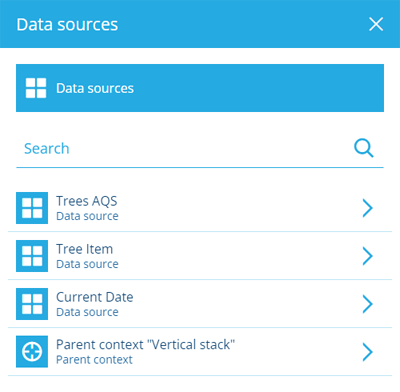Expand Trees AQS with its chevron
Viewport: 400px width, 392px height.
pyautogui.click(x=367, y=208)
